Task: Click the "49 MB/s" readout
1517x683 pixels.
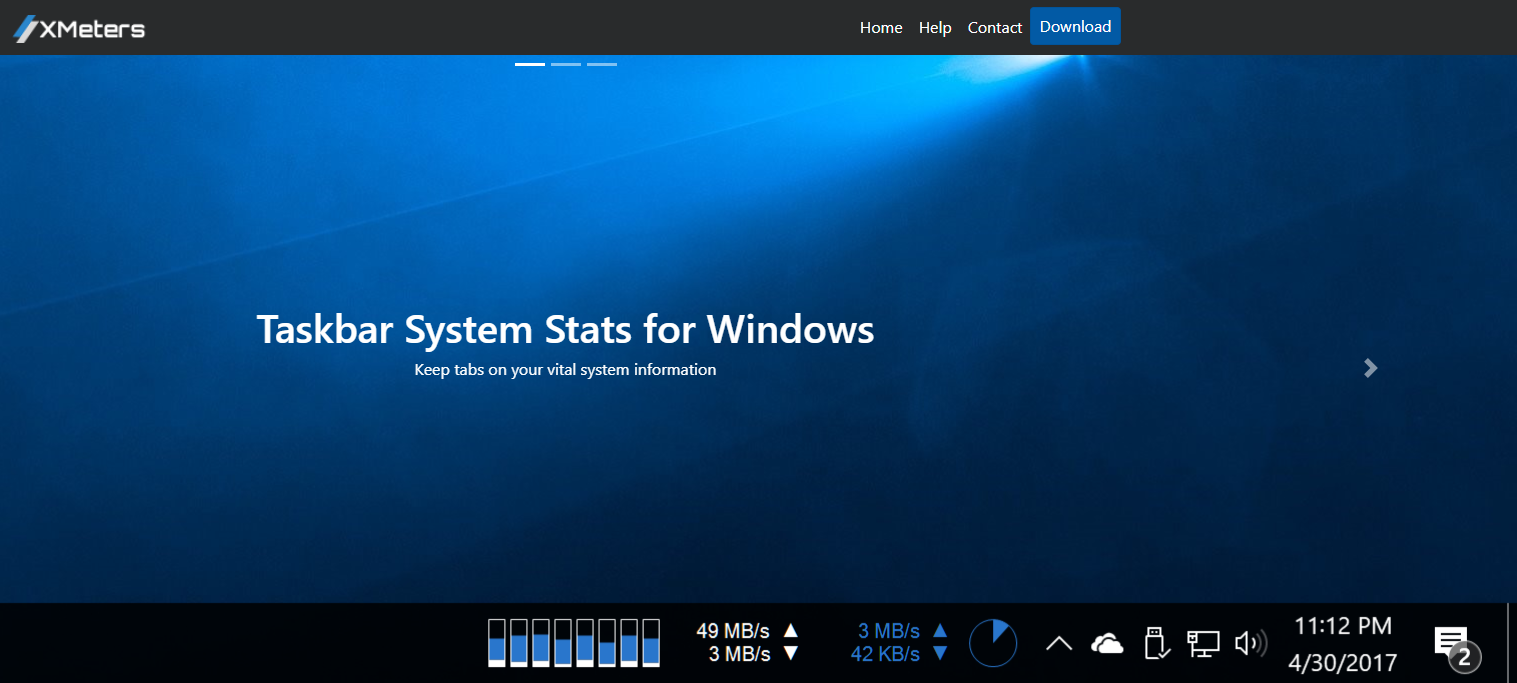Action: click(733, 631)
